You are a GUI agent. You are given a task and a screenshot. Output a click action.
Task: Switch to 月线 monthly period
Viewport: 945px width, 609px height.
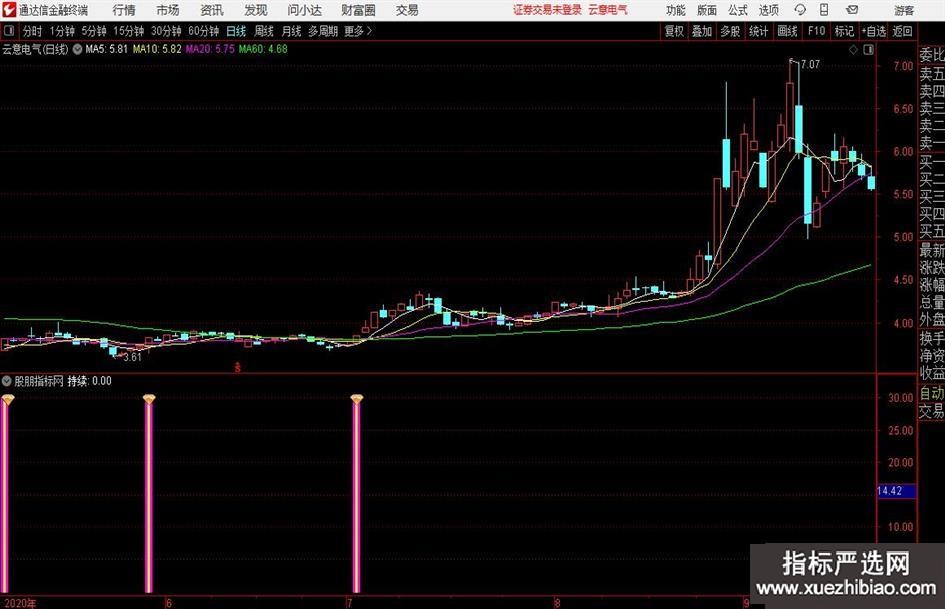[291, 31]
